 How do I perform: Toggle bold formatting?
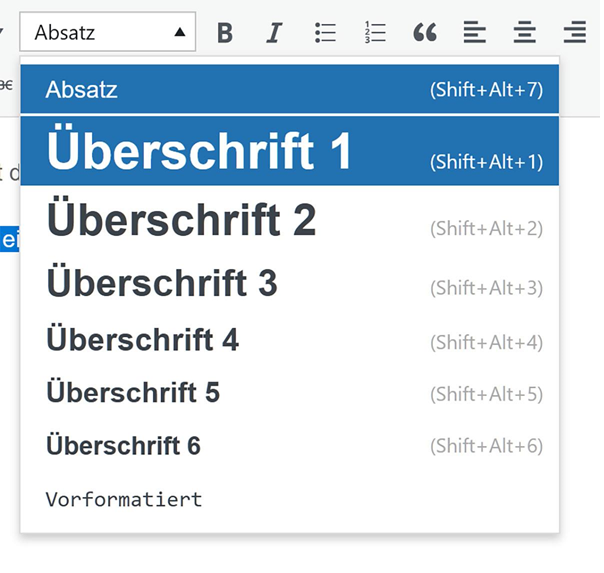(x=225, y=33)
